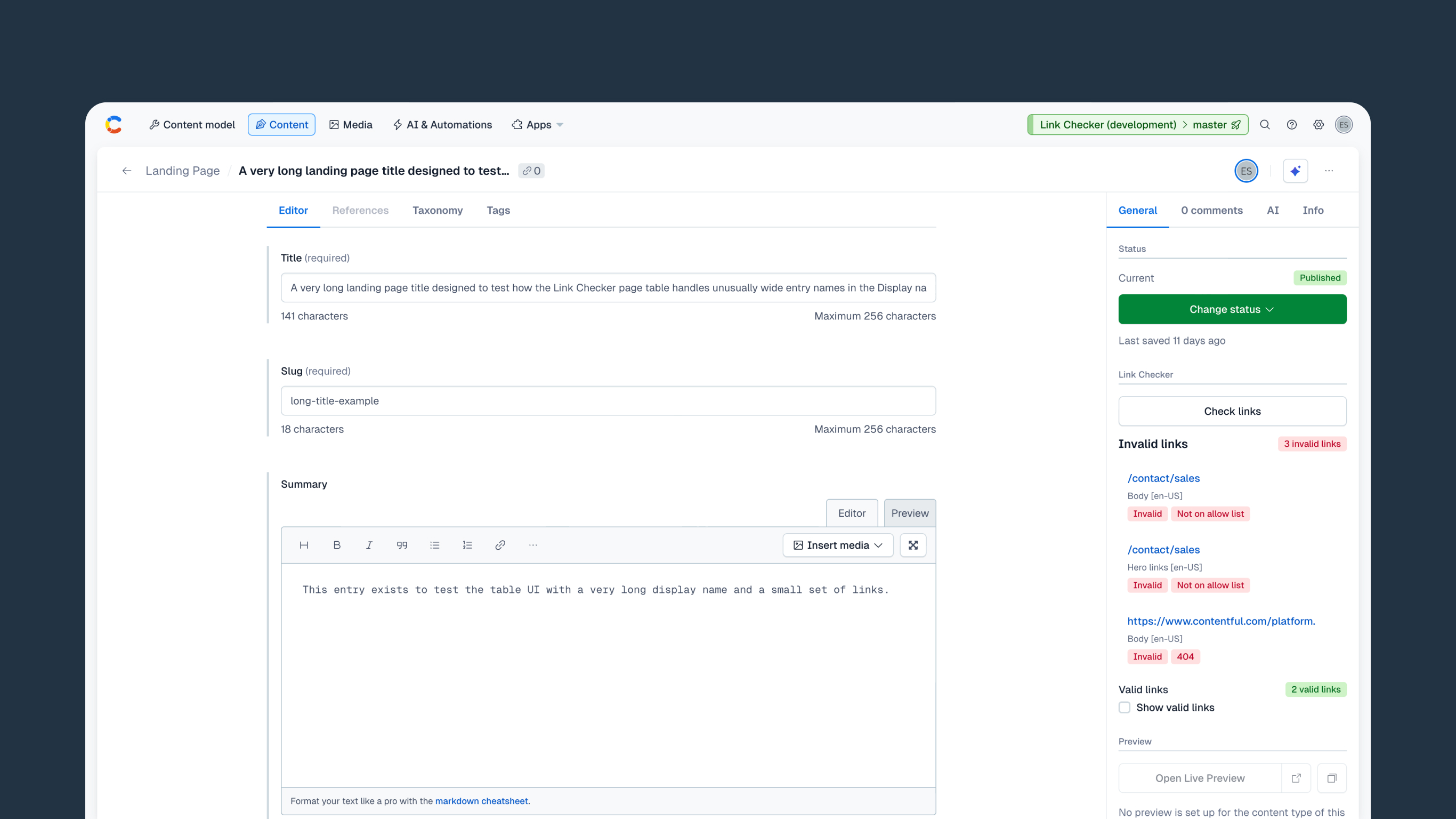Screen dimensions: 1456x819
Task: Insert a blockquote
Action: [x=402, y=545]
